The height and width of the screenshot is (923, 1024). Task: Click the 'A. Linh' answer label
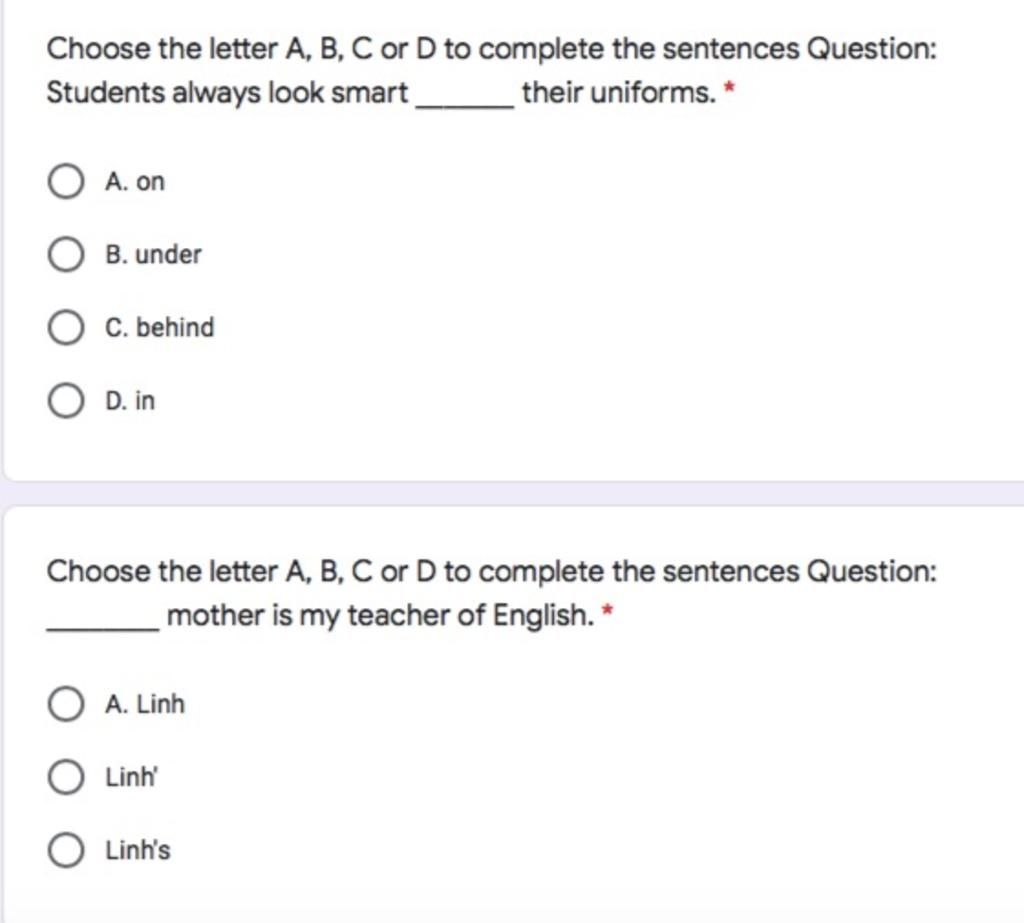click(145, 704)
